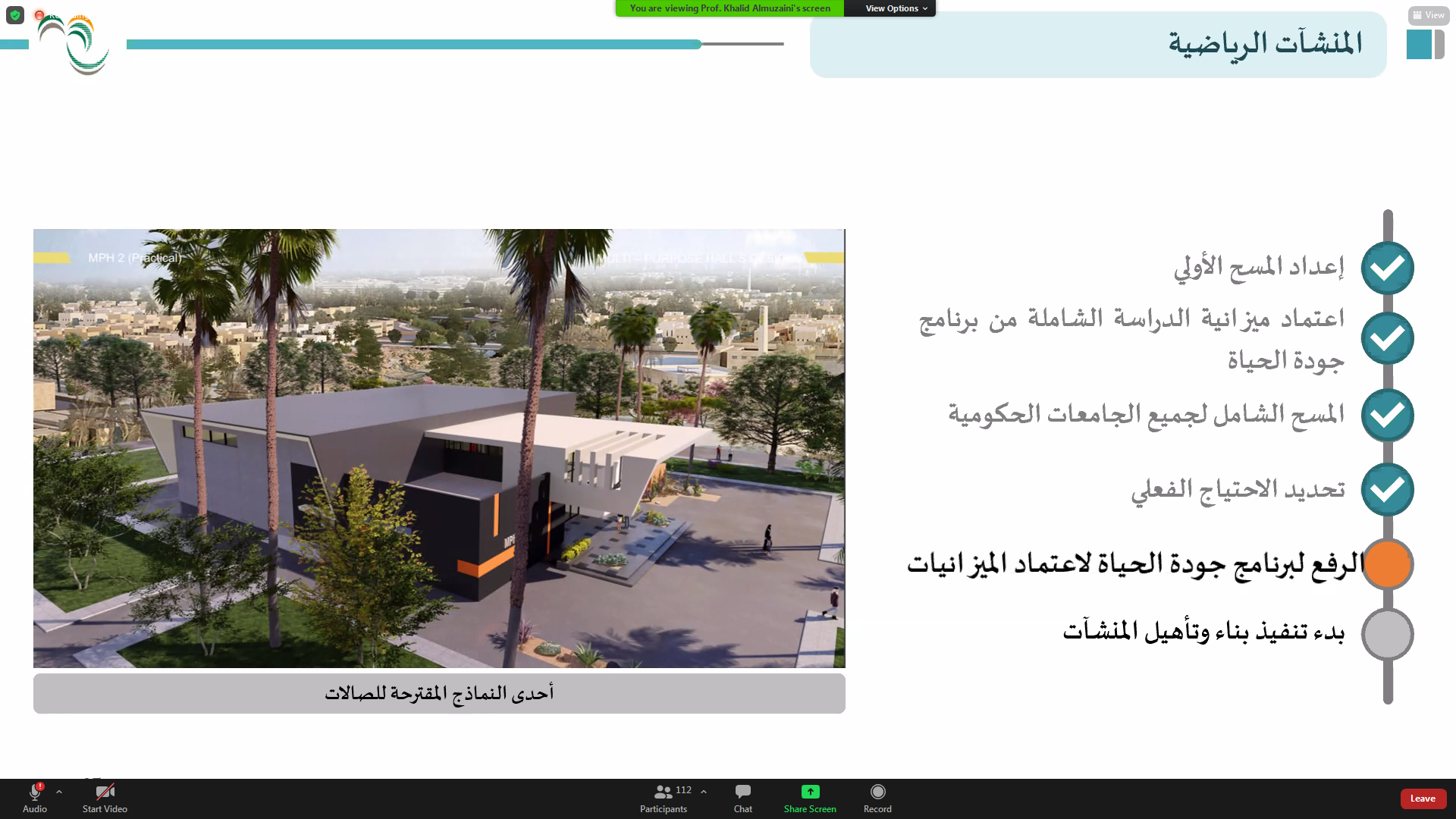Click the Arabic caption bar under image
Viewport: 1456px width, 819px height.
(439, 693)
